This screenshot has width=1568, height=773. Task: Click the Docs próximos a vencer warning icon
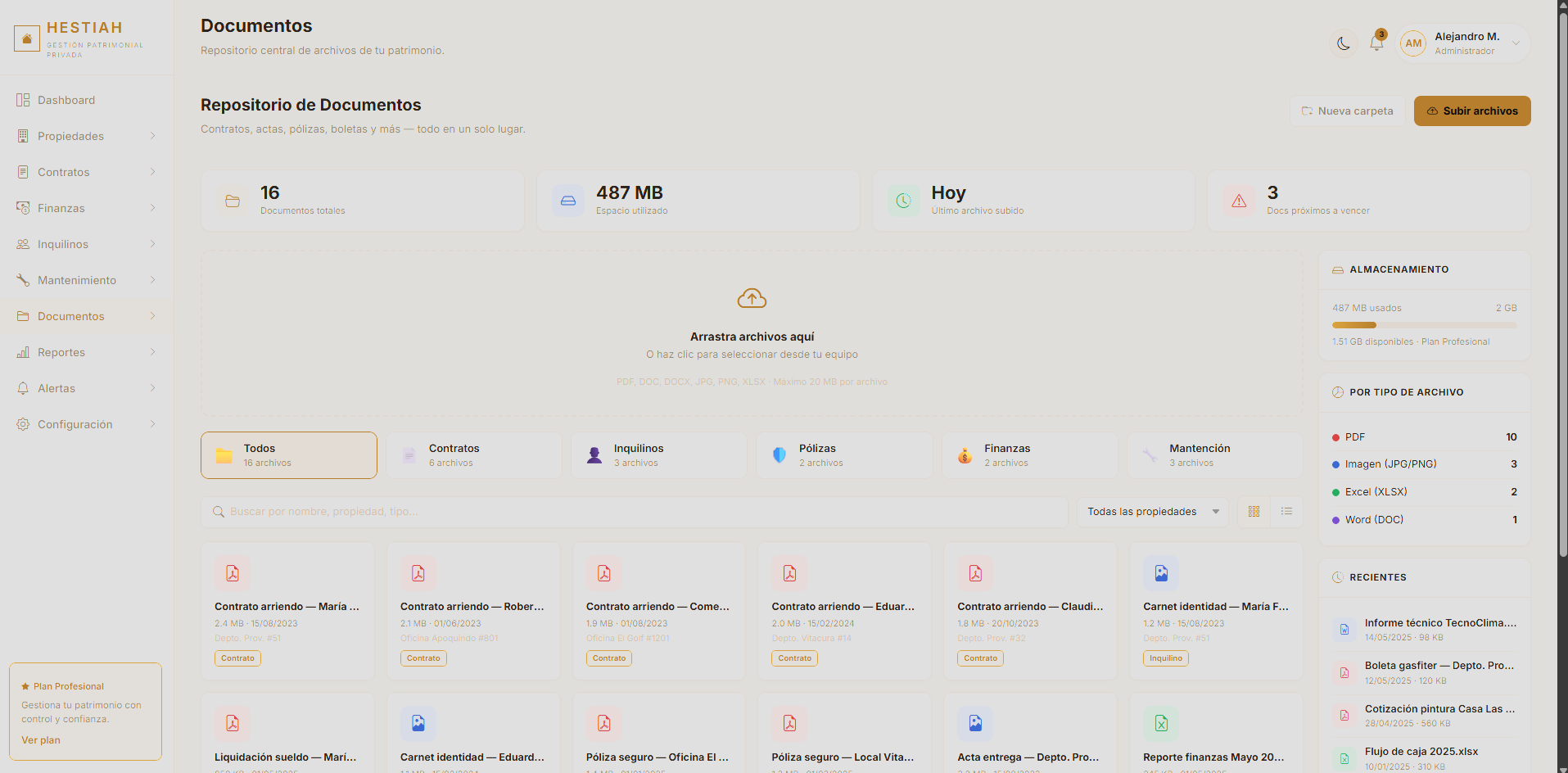pyautogui.click(x=1239, y=201)
